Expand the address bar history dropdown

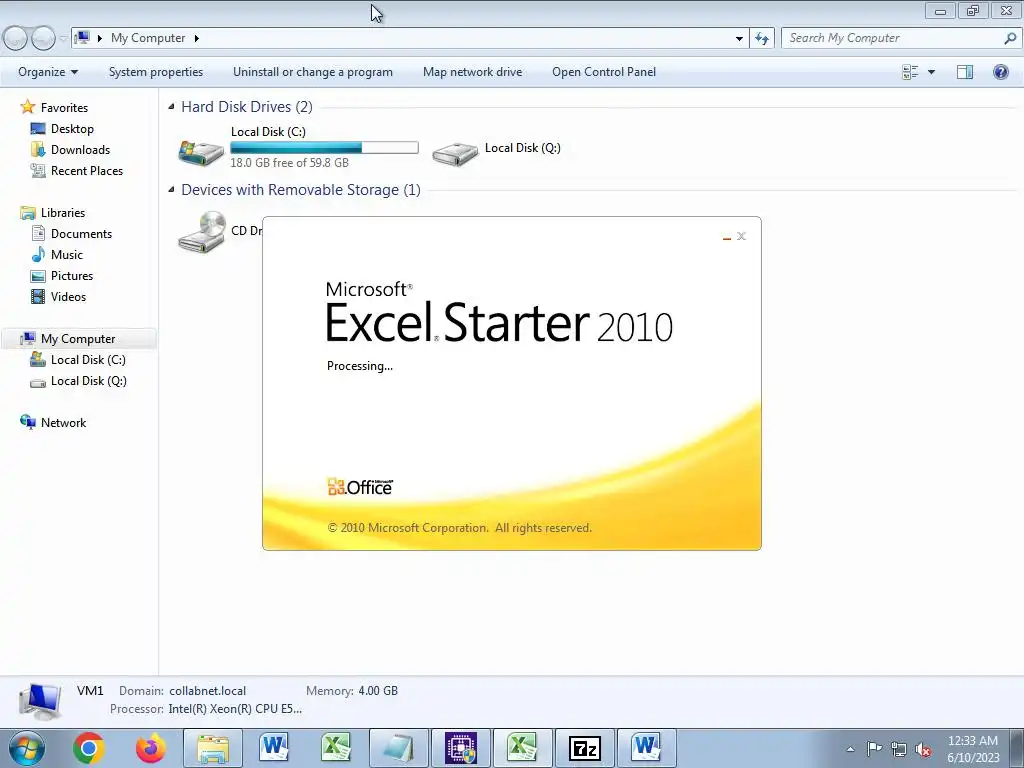point(739,39)
